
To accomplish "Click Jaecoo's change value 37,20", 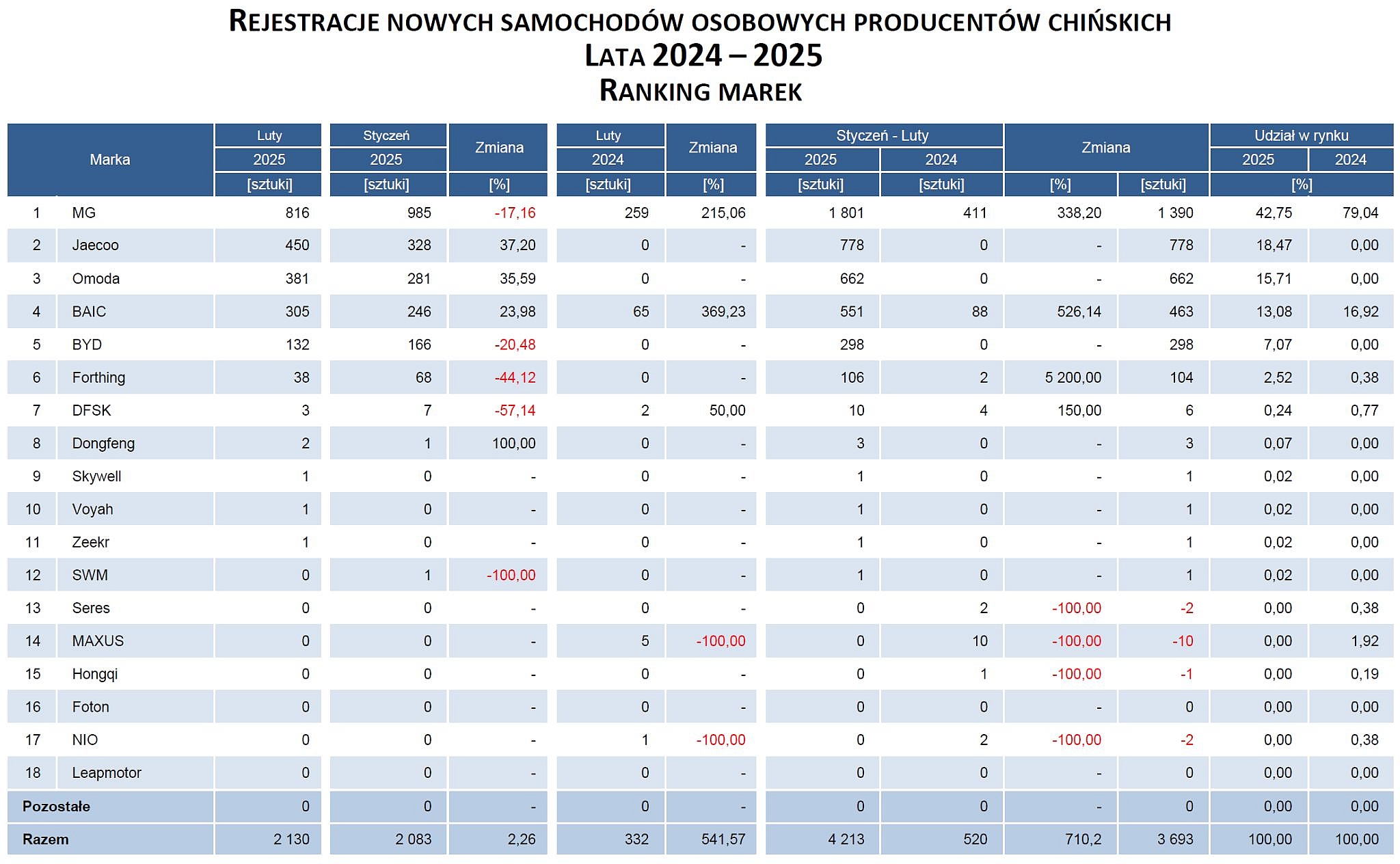I will click(517, 245).
